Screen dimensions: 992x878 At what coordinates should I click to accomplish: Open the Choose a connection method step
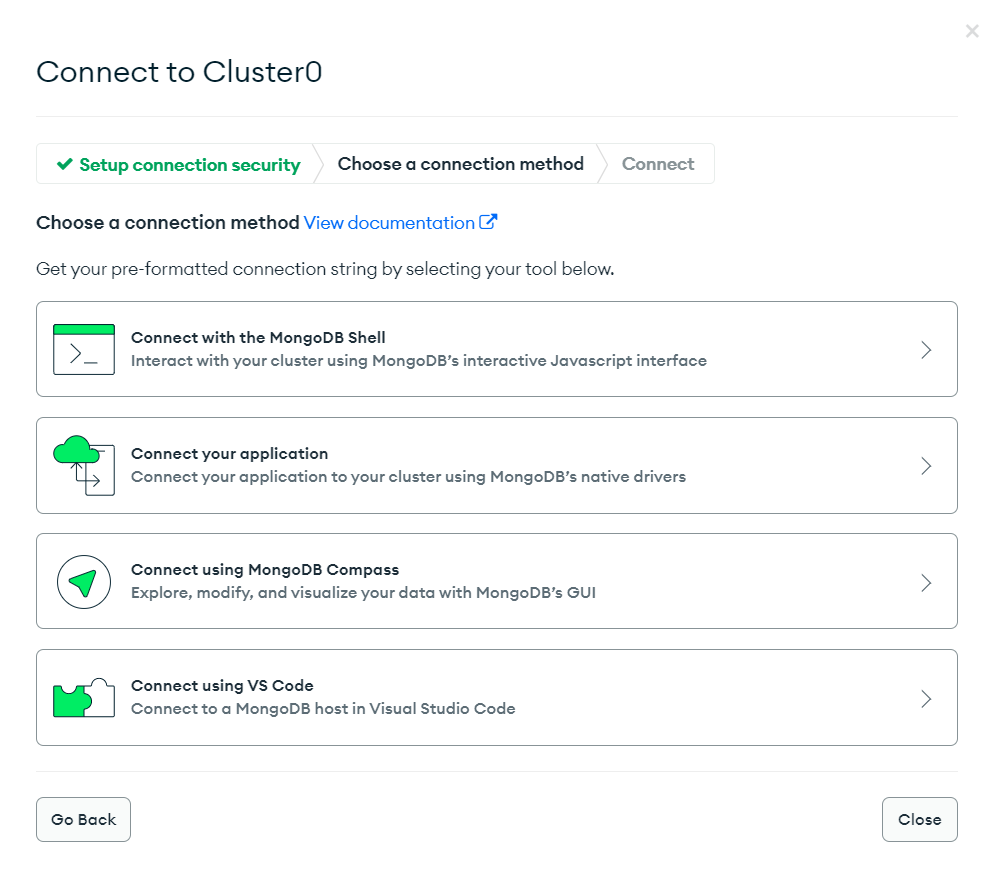pos(461,163)
